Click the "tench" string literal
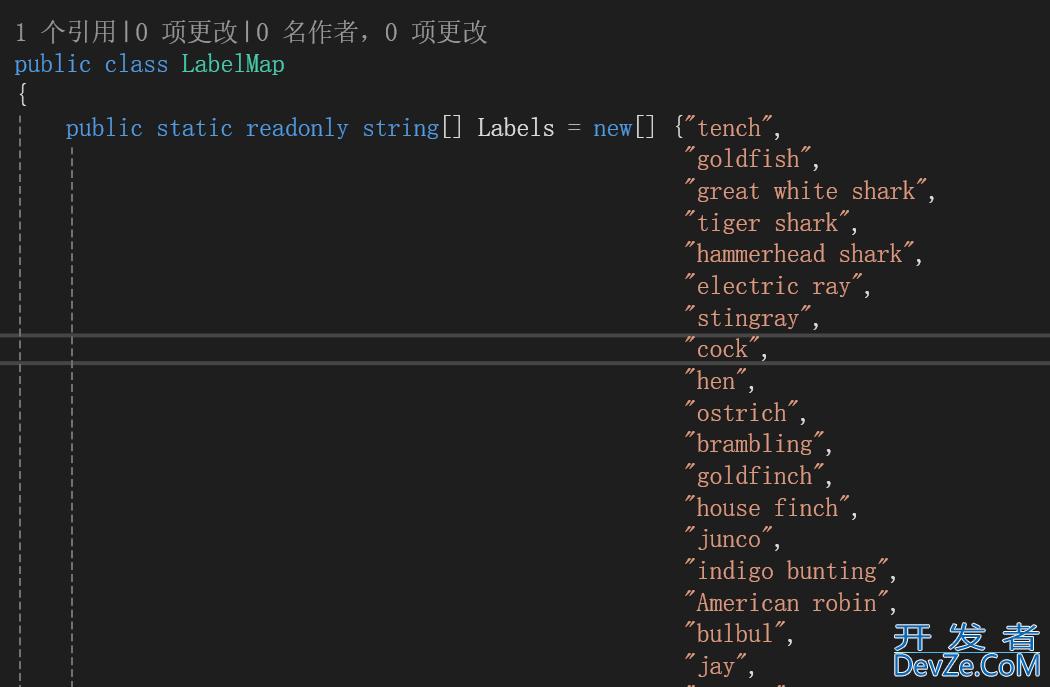The width and height of the screenshot is (1050, 687). tap(729, 128)
